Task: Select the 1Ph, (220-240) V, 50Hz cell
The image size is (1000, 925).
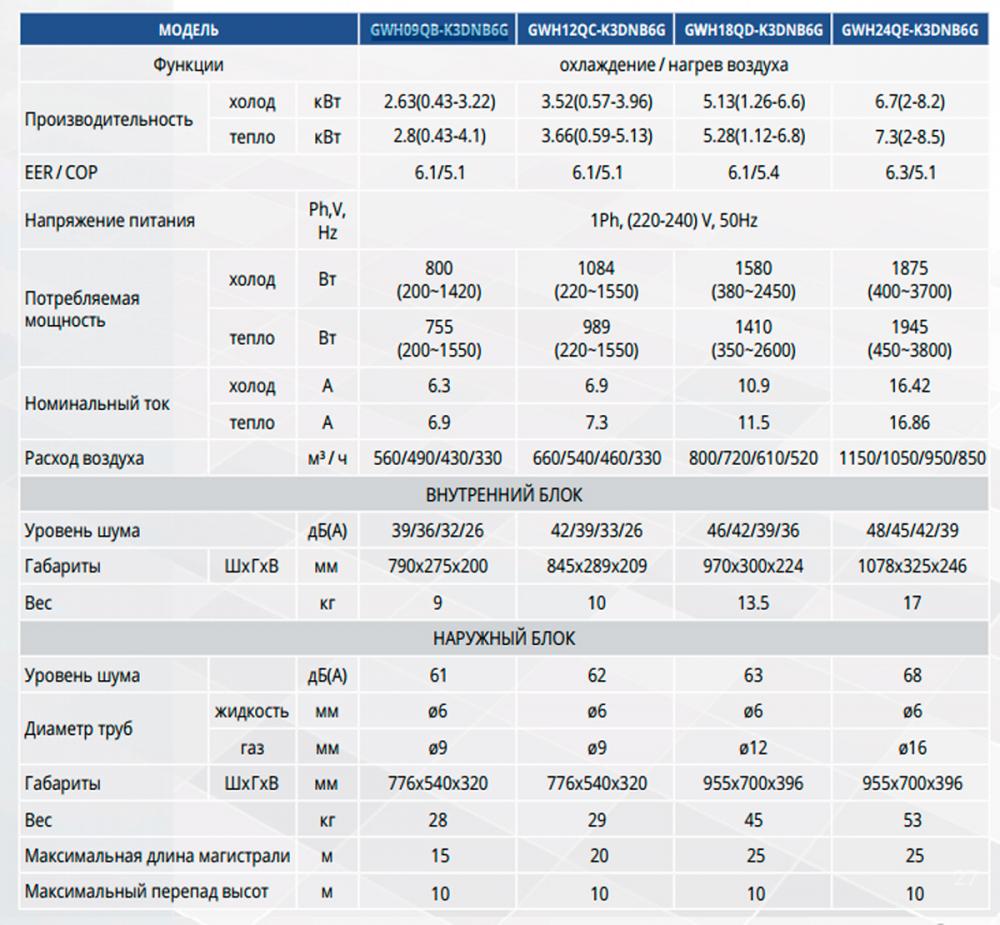Action: click(x=674, y=220)
